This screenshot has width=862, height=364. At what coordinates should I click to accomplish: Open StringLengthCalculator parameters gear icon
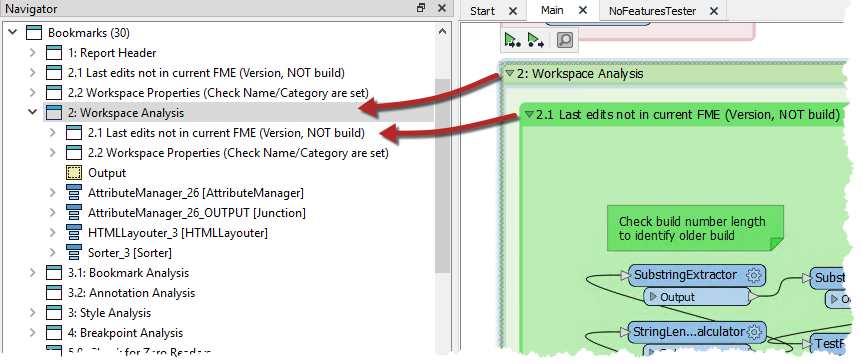click(x=755, y=332)
